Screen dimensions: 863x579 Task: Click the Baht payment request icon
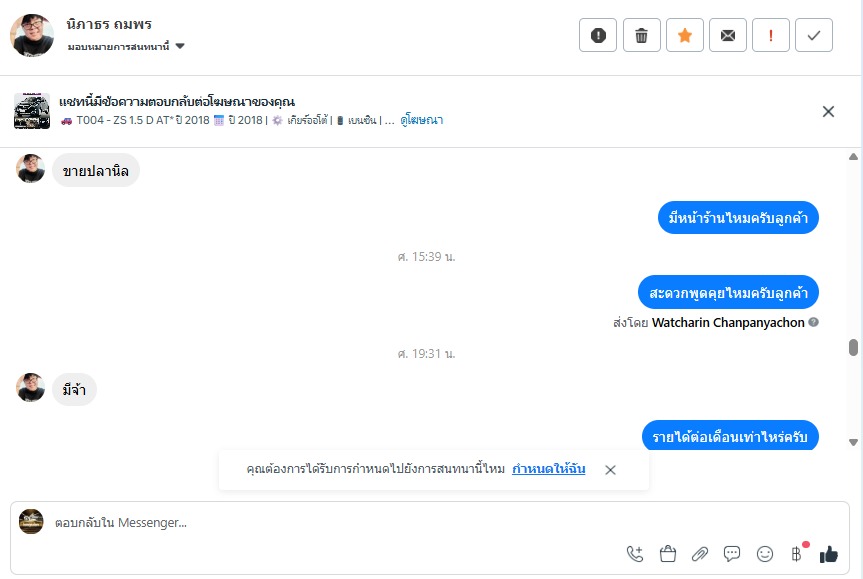(796, 554)
